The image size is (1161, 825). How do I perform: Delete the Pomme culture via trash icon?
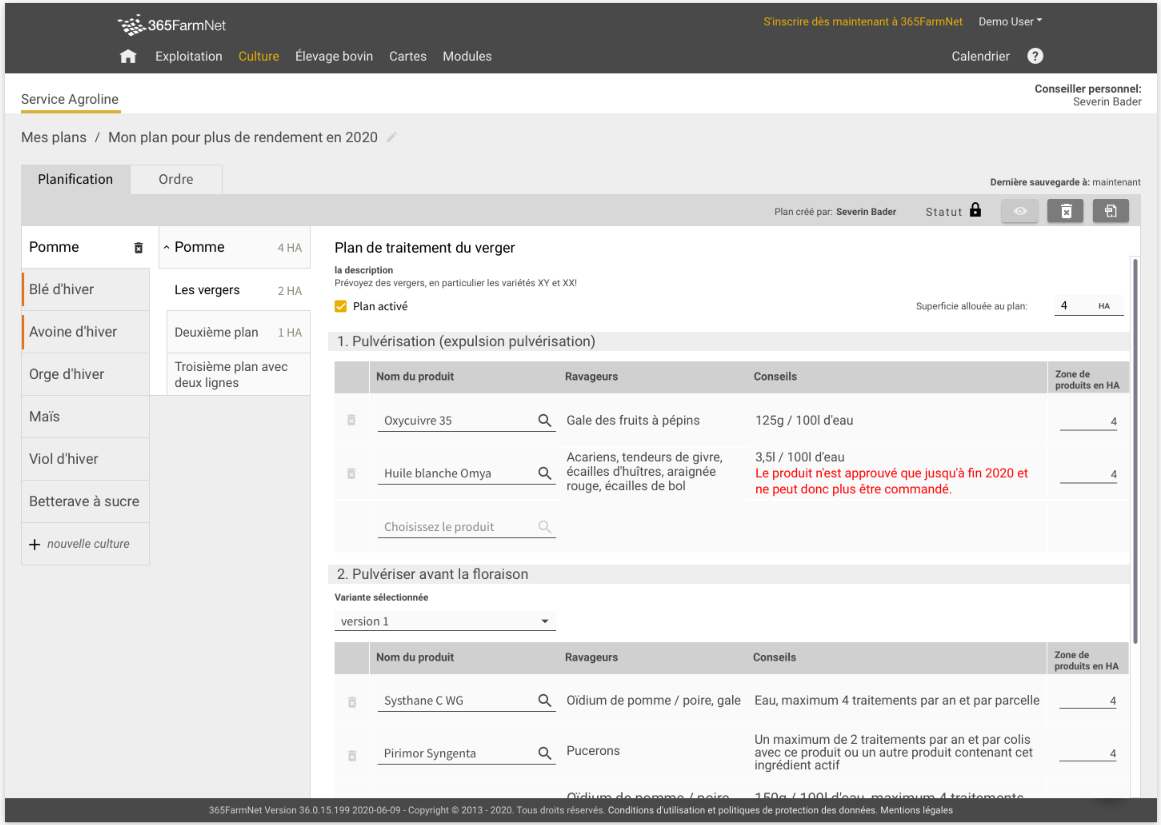click(x=139, y=248)
